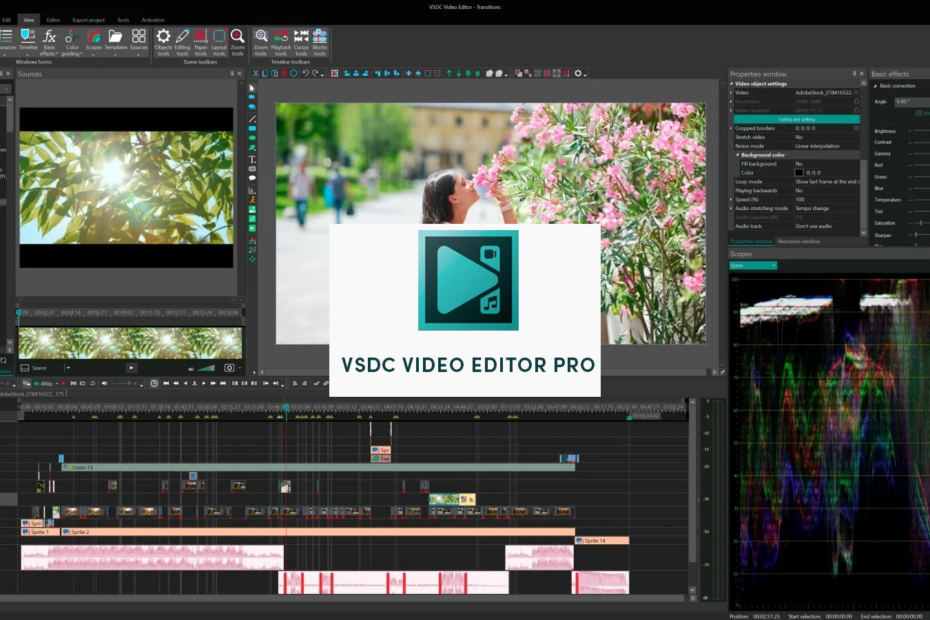Close the Properties window panel

862,74
